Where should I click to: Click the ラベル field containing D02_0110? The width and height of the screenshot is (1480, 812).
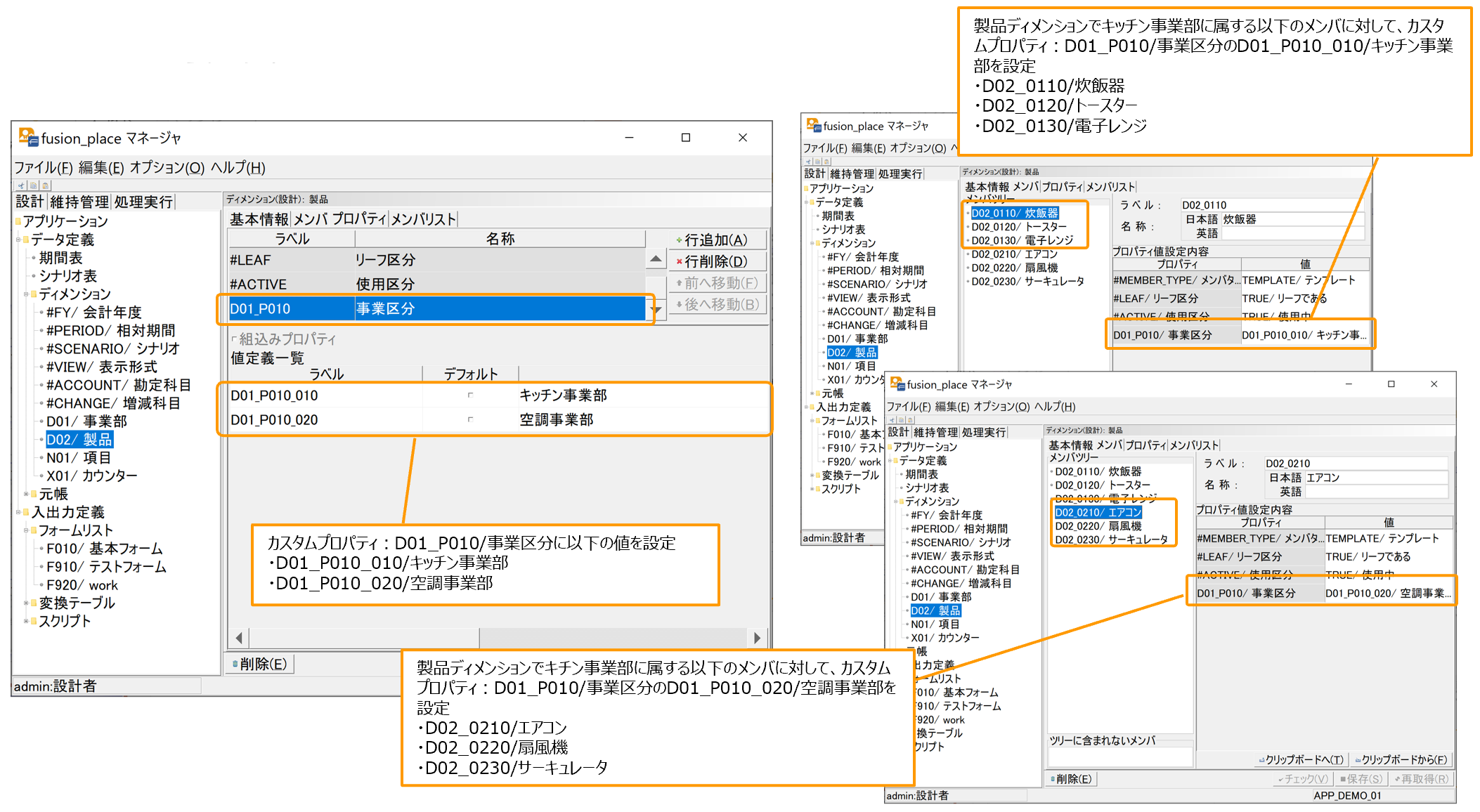1272,205
